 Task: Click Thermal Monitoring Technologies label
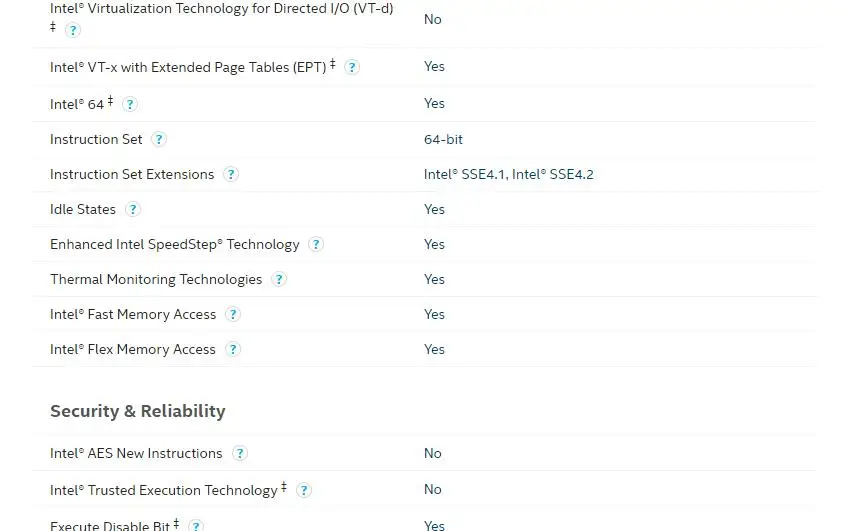point(156,279)
